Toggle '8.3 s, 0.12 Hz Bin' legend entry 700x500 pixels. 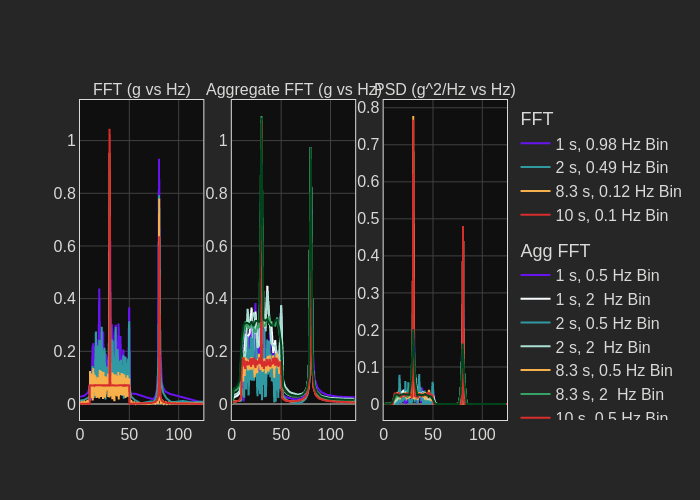[x=618, y=192]
